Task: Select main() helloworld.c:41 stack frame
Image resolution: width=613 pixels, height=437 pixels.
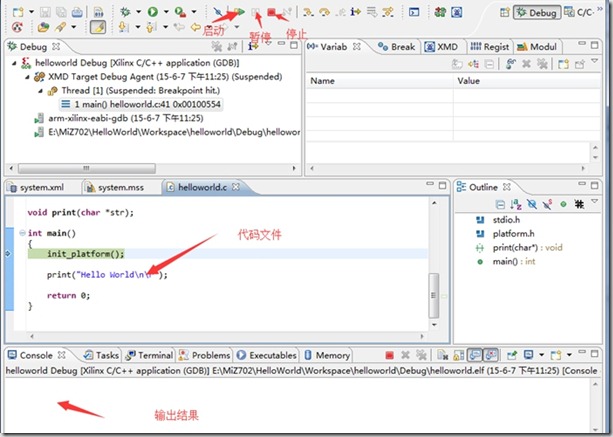Action: 141,104
